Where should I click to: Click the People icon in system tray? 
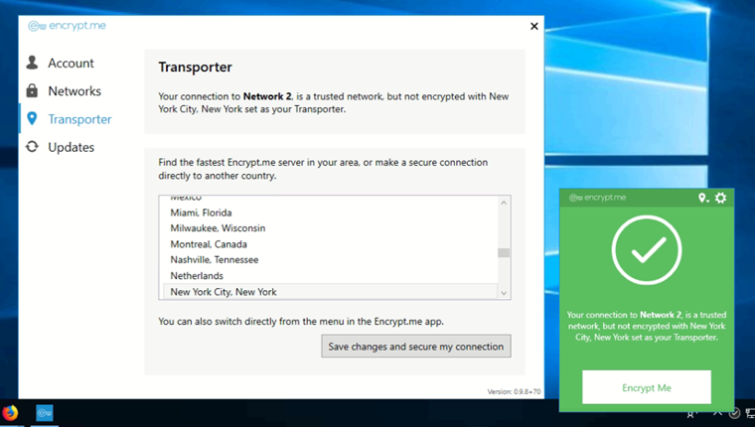692,413
